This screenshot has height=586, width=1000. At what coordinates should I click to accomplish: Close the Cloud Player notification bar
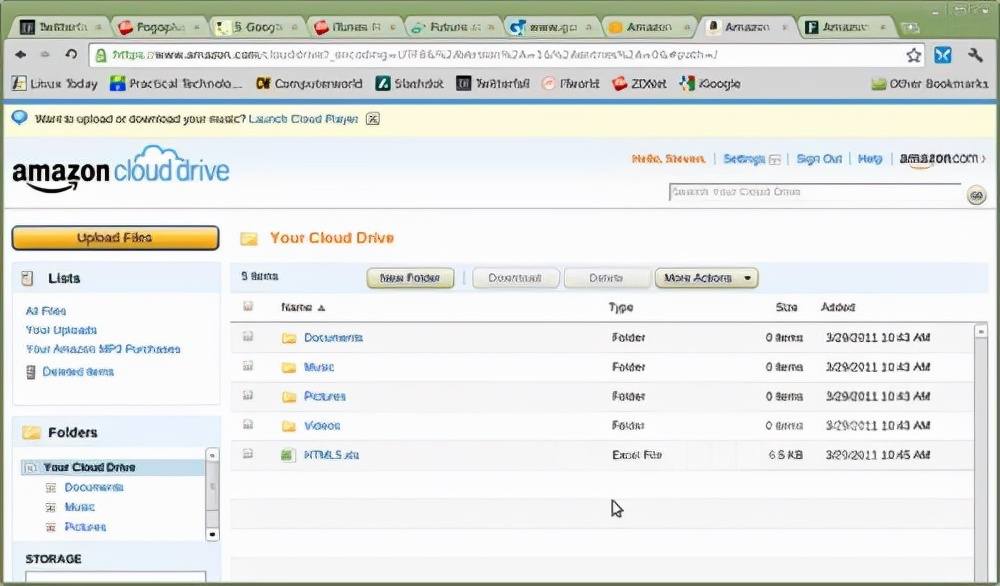(x=373, y=119)
